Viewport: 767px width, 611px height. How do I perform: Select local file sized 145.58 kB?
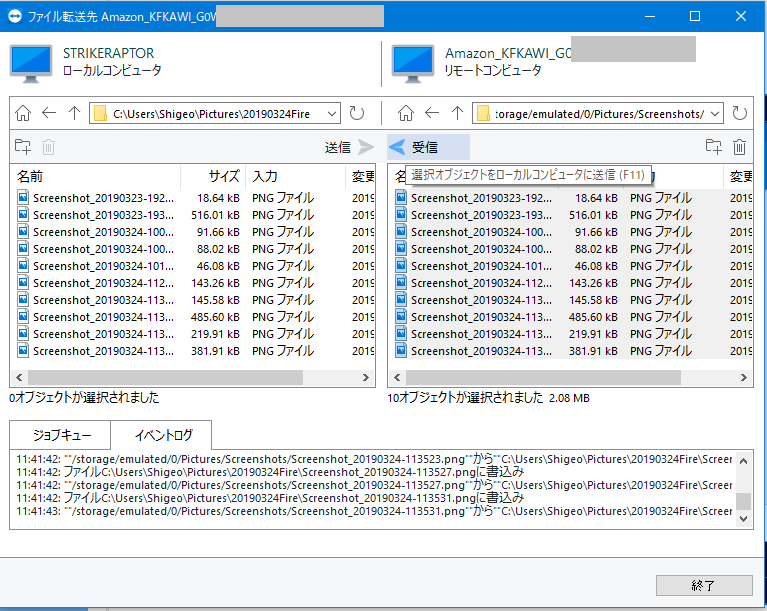point(193,300)
